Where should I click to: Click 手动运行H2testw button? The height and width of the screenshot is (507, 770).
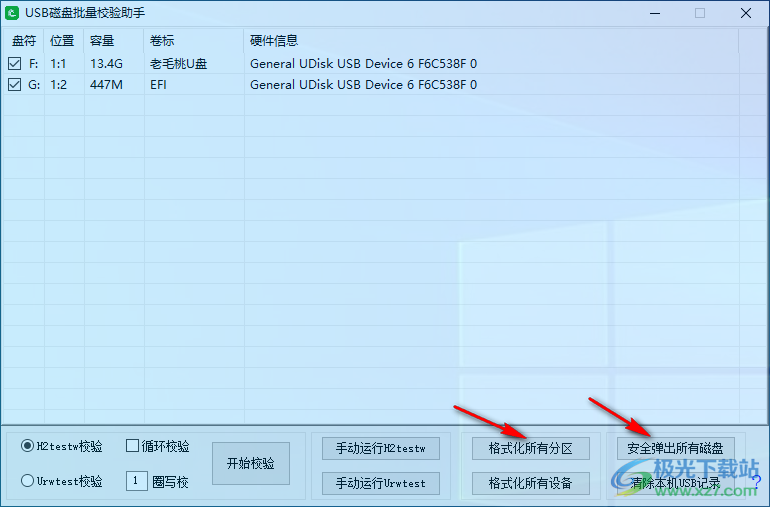(381, 448)
